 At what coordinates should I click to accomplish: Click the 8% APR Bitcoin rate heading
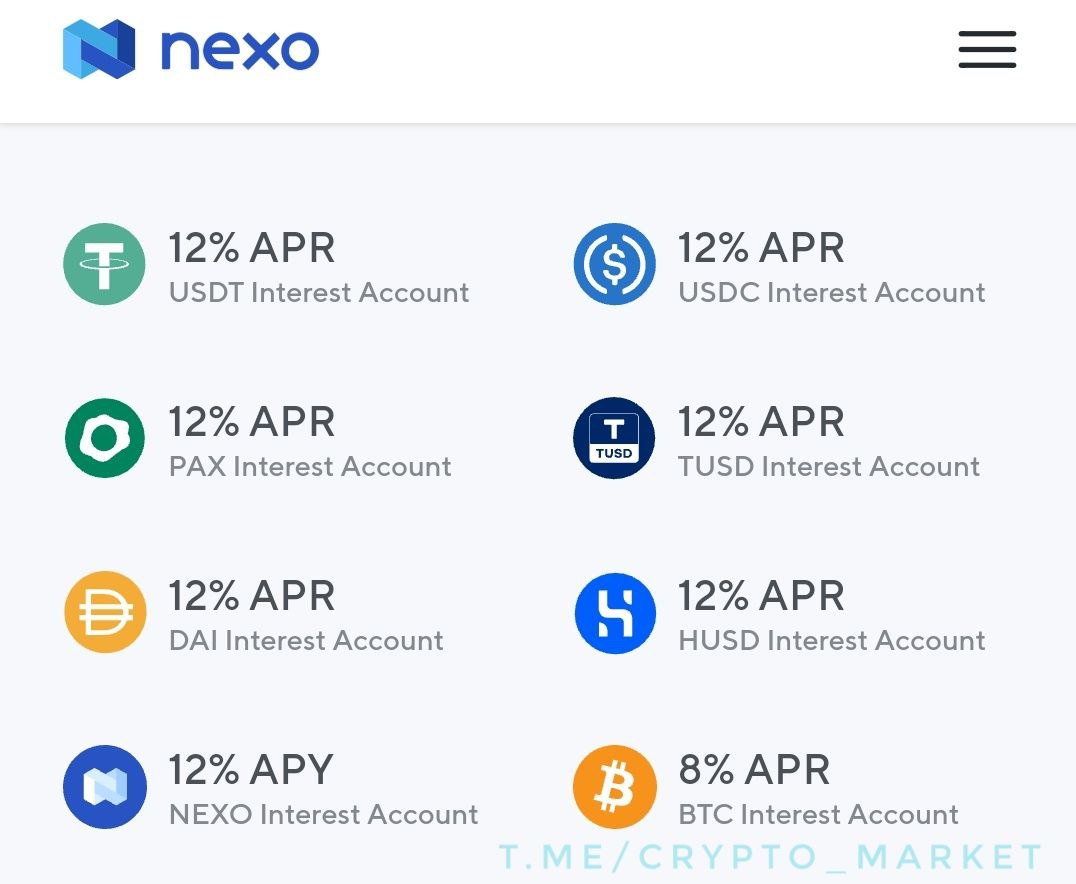click(x=754, y=769)
